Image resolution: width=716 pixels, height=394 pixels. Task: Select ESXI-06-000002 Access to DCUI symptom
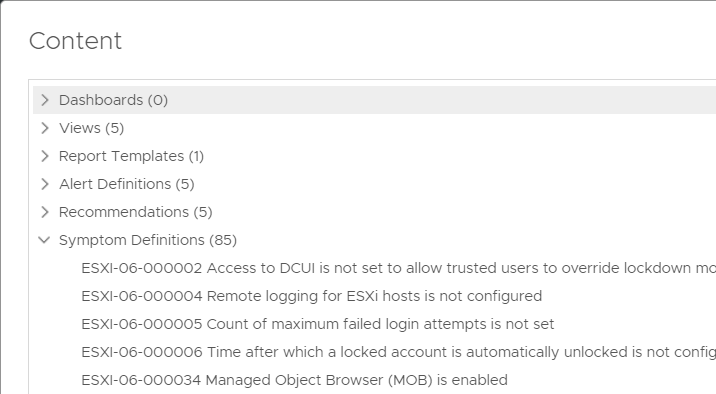click(x=398, y=268)
